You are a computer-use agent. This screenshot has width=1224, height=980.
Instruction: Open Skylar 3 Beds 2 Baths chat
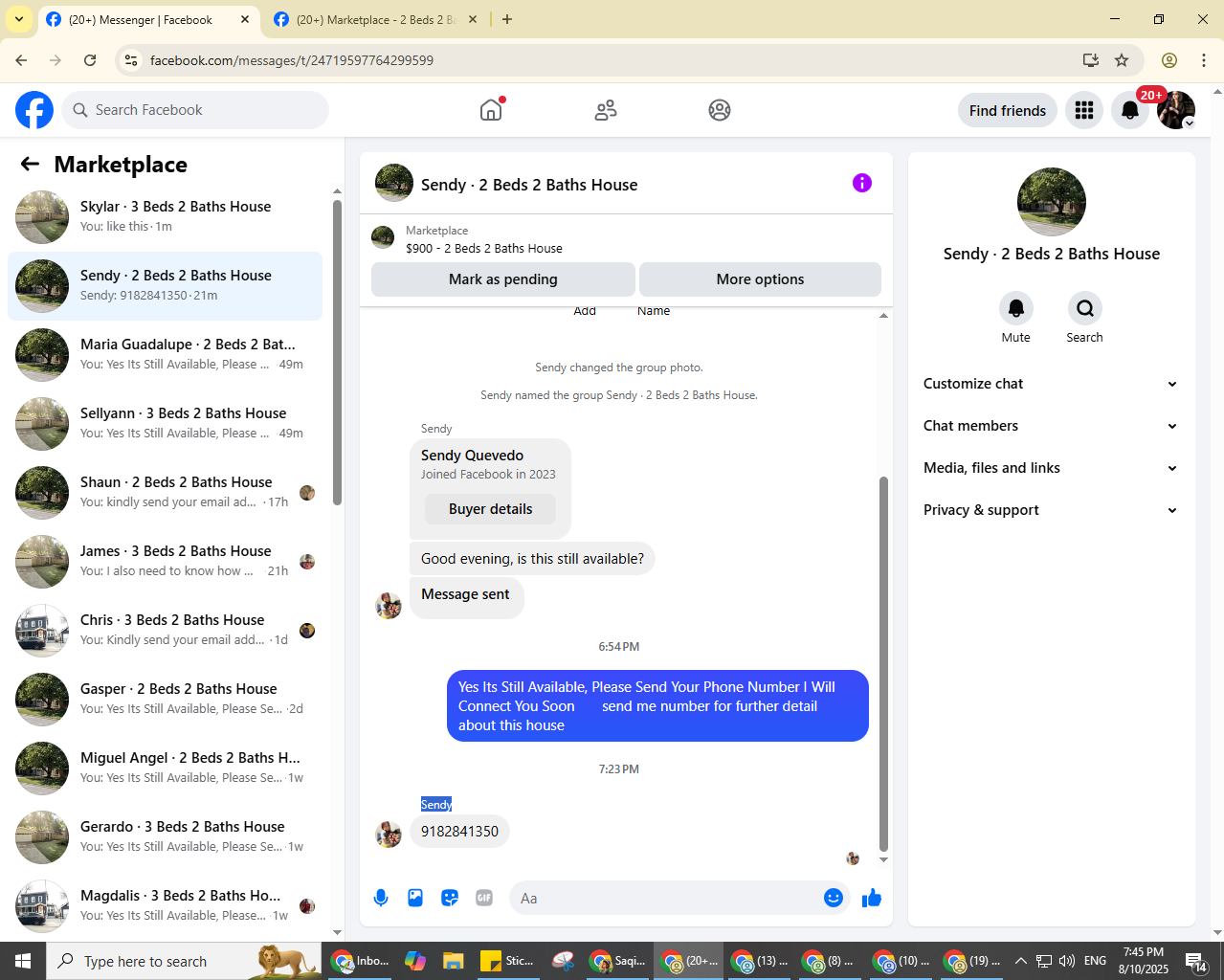[x=166, y=217]
